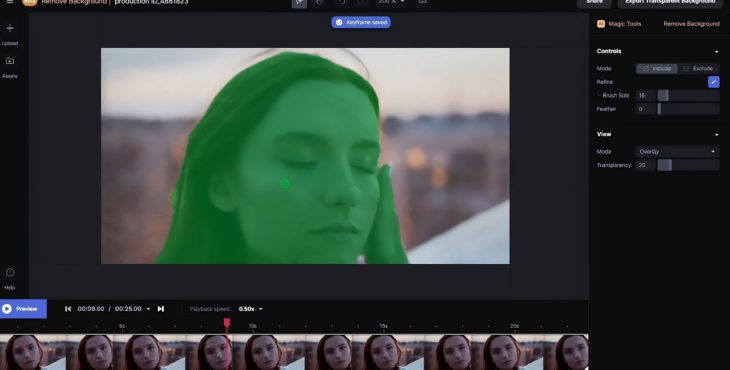This screenshot has height=370, width=730.
Task: Jump to the end with skip-forward icon
Action: [x=161, y=309]
